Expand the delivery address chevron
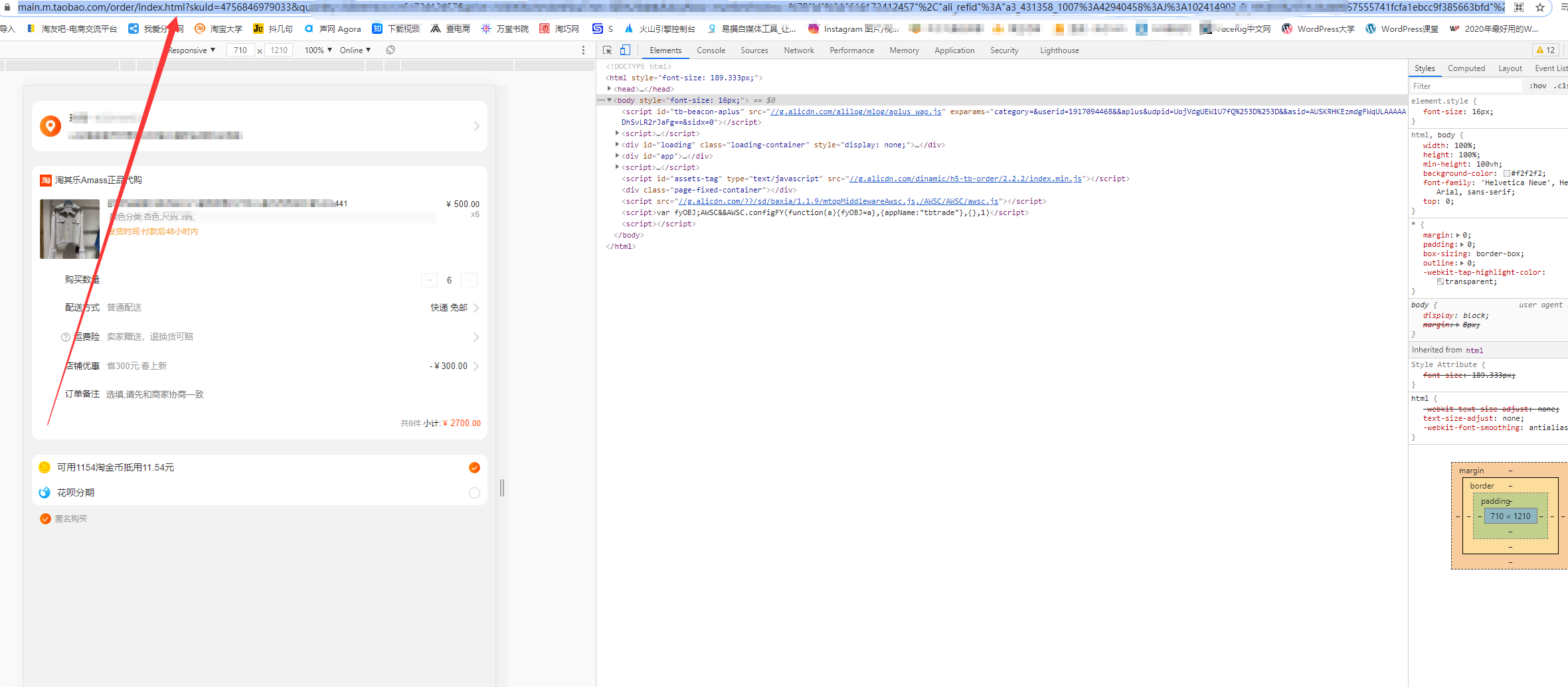This screenshot has height=687, width=1568. point(476,126)
